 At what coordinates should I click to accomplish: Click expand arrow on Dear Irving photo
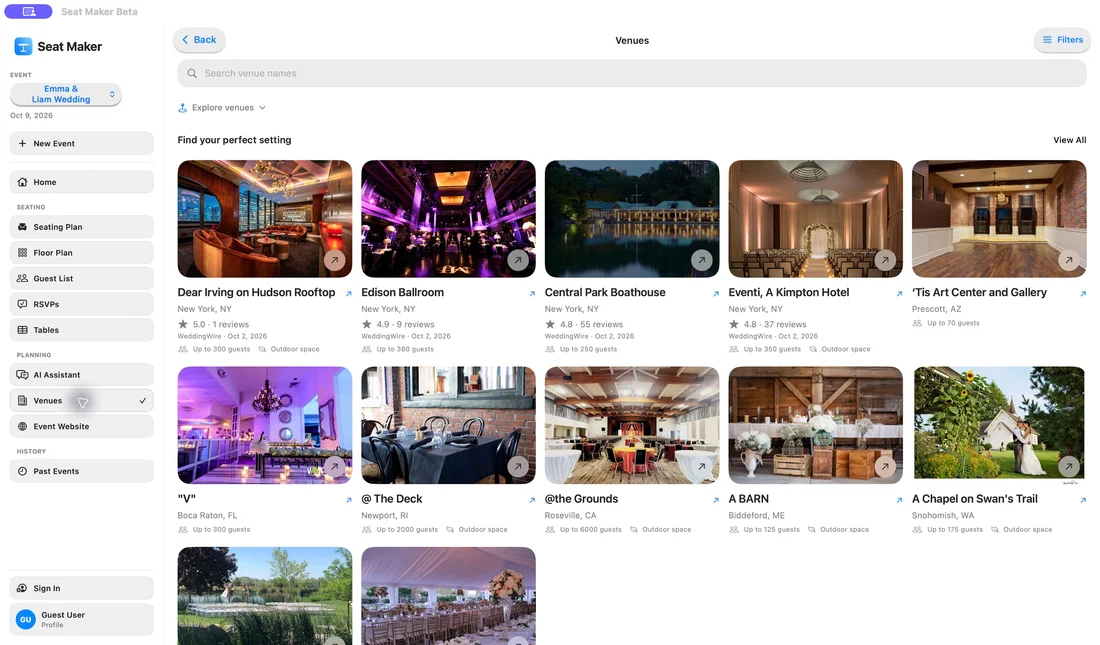[335, 260]
